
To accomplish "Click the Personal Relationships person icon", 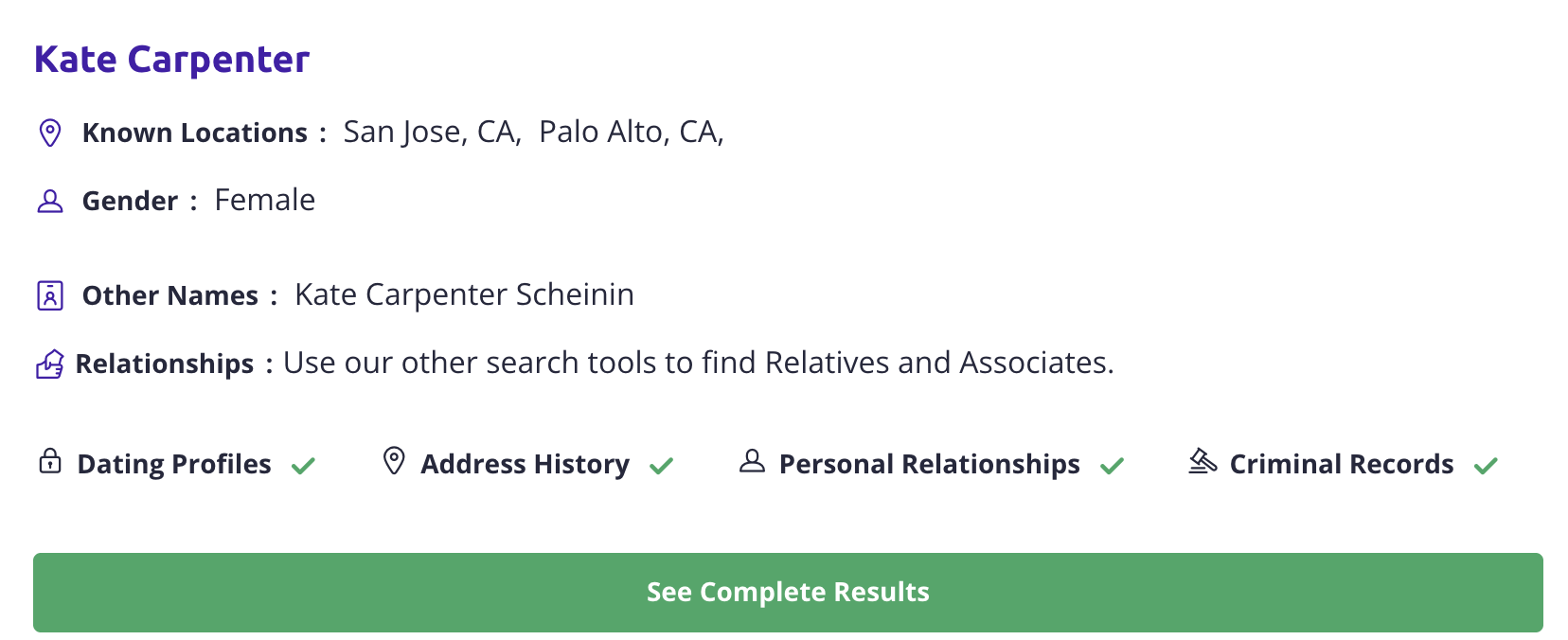I will 752,461.
